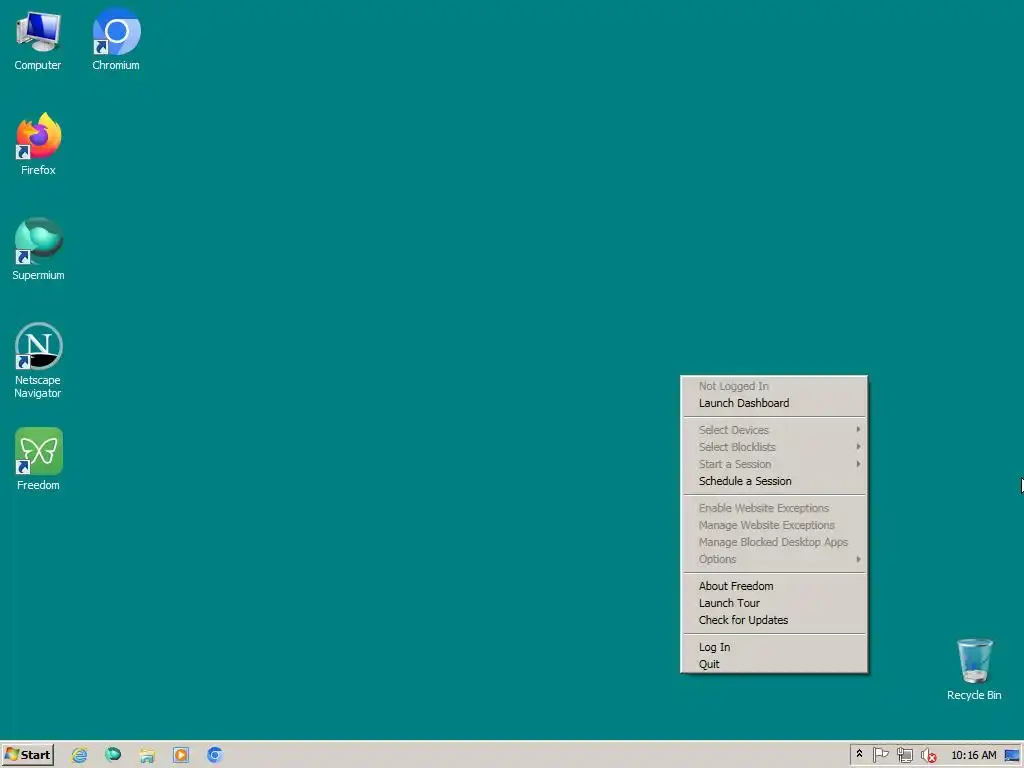Click the muted volume tray icon
The image size is (1024, 768).
pos(928,755)
